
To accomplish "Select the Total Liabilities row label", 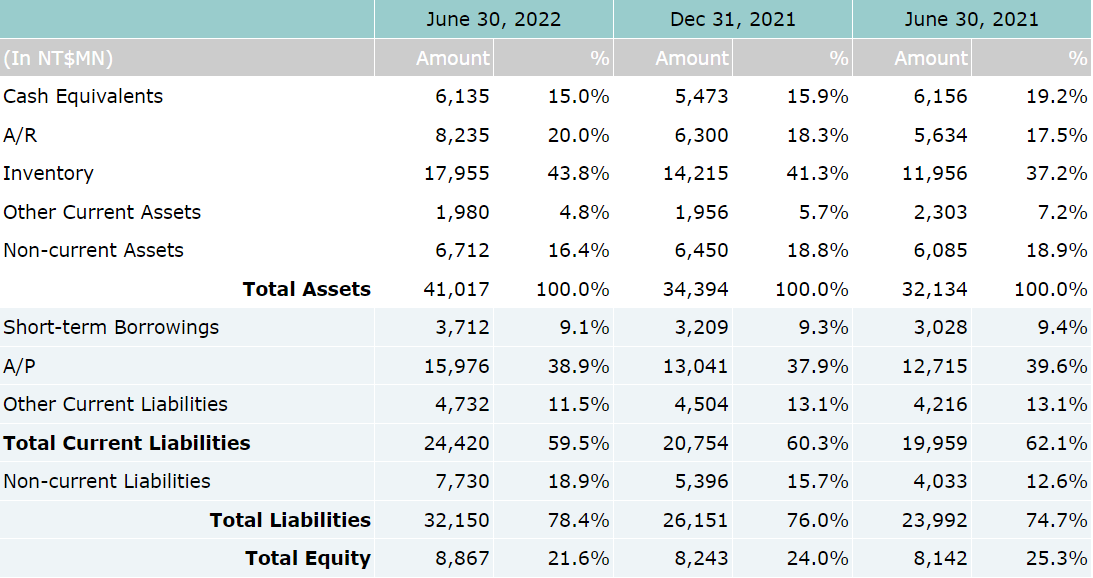I will click(x=290, y=520).
